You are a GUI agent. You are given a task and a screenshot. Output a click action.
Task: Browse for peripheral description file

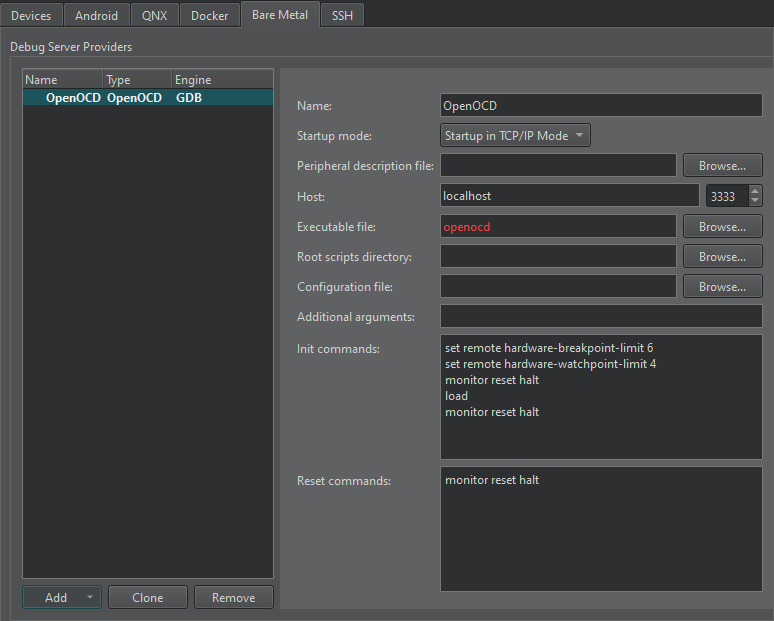click(722, 166)
